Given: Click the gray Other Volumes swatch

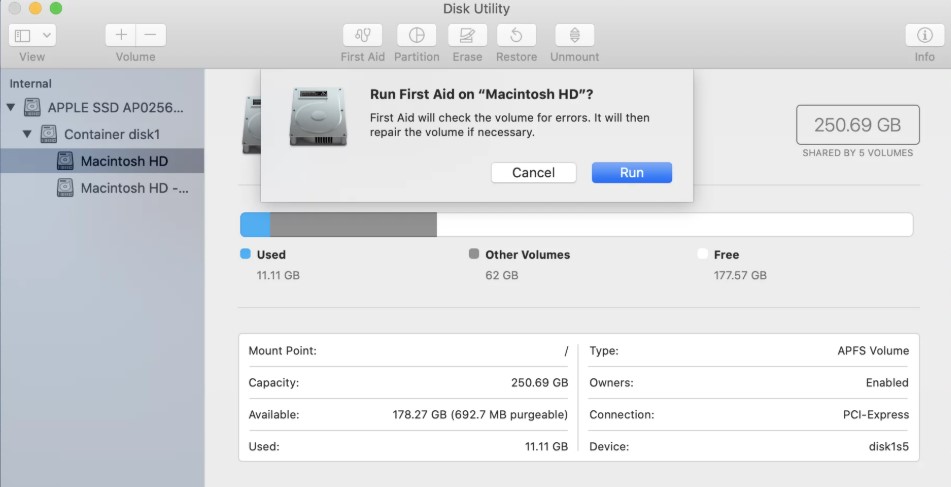Looking at the screenshot, I should click(x=474, y=254).
